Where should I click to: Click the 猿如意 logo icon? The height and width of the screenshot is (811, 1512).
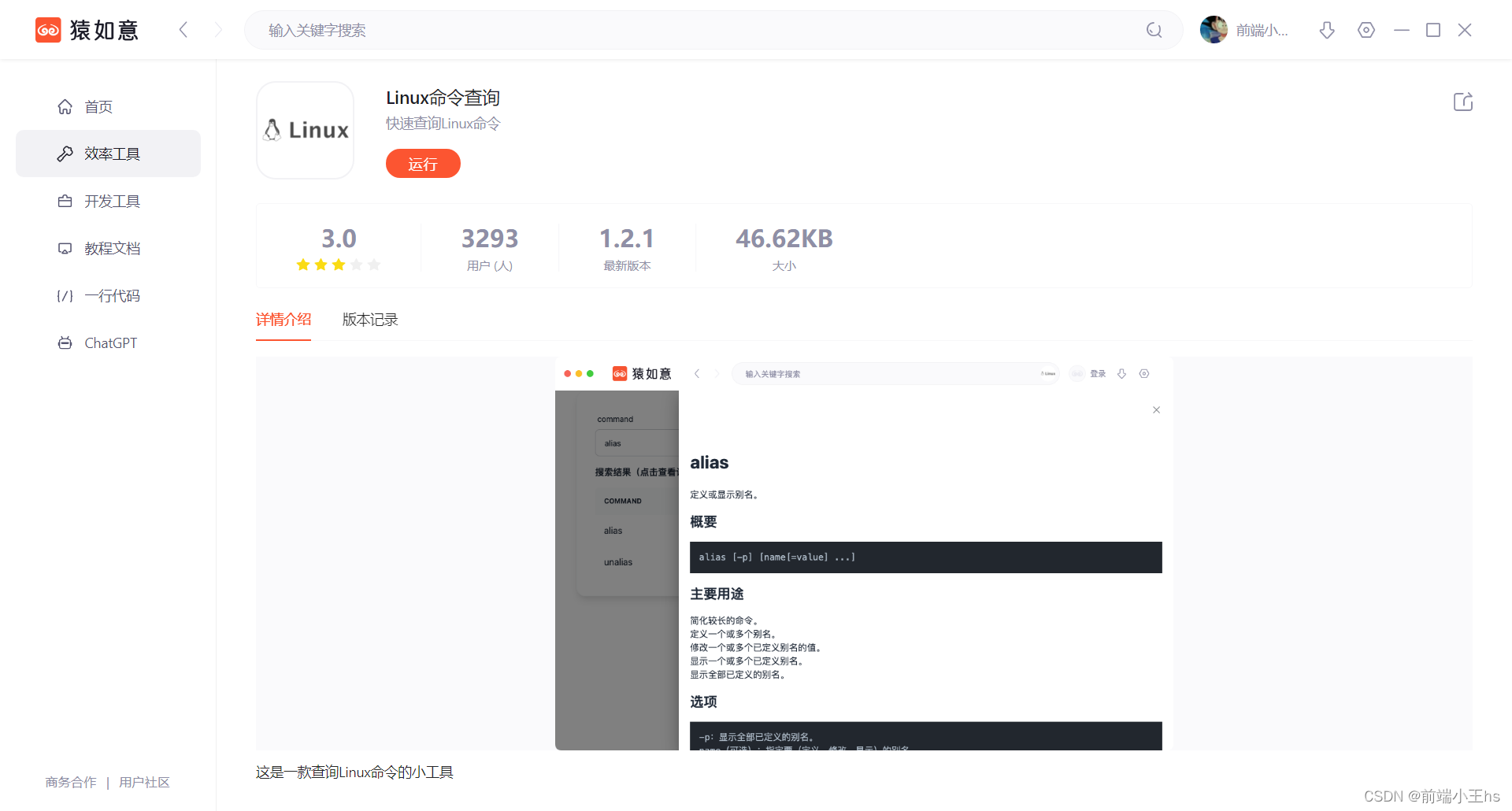(x=48, y=30)
